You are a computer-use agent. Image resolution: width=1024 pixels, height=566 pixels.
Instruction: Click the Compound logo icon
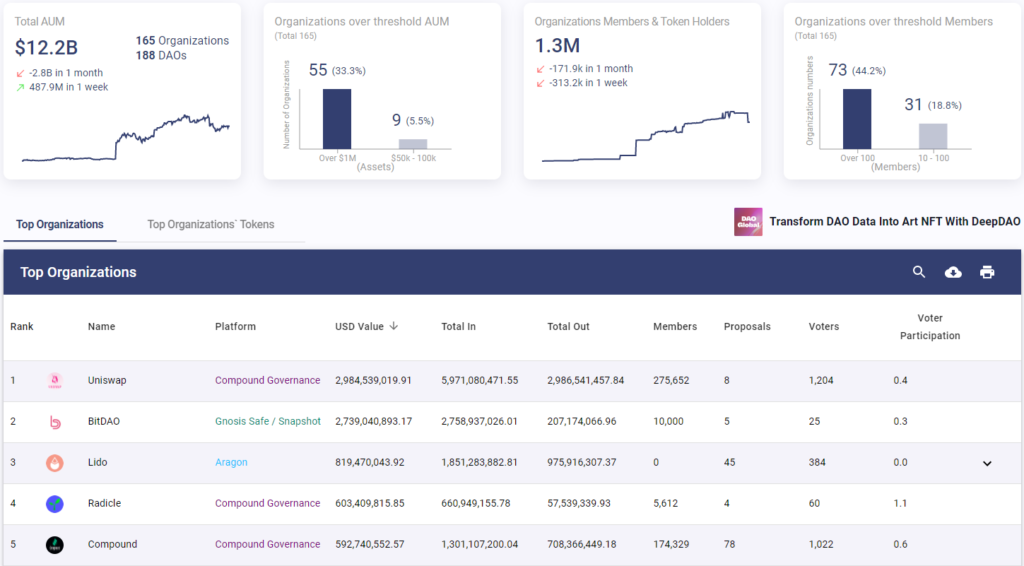[55, 545]
